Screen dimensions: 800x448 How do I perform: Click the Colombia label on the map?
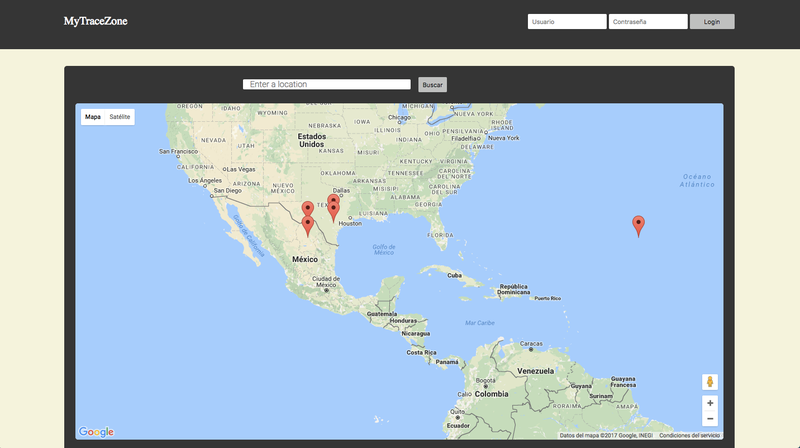[491, 394]
